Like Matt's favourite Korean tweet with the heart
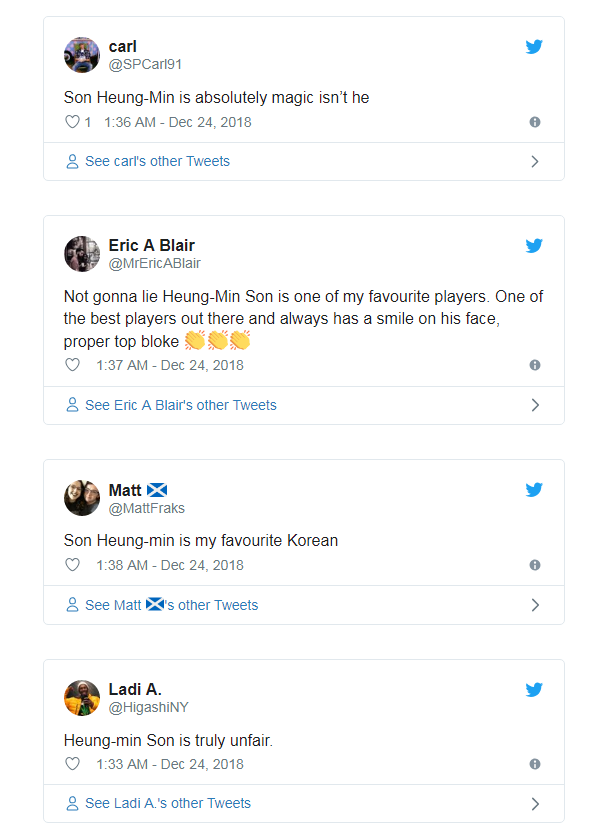Screen dimensions: 603x833 click(72, 565)
